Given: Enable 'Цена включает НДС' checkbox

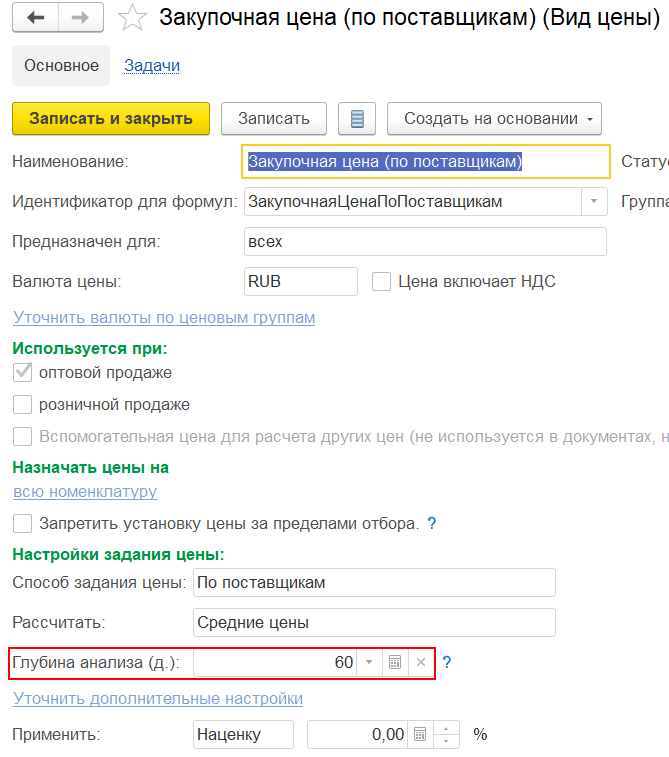Looking at the screenshot, I should coord(381,282).
